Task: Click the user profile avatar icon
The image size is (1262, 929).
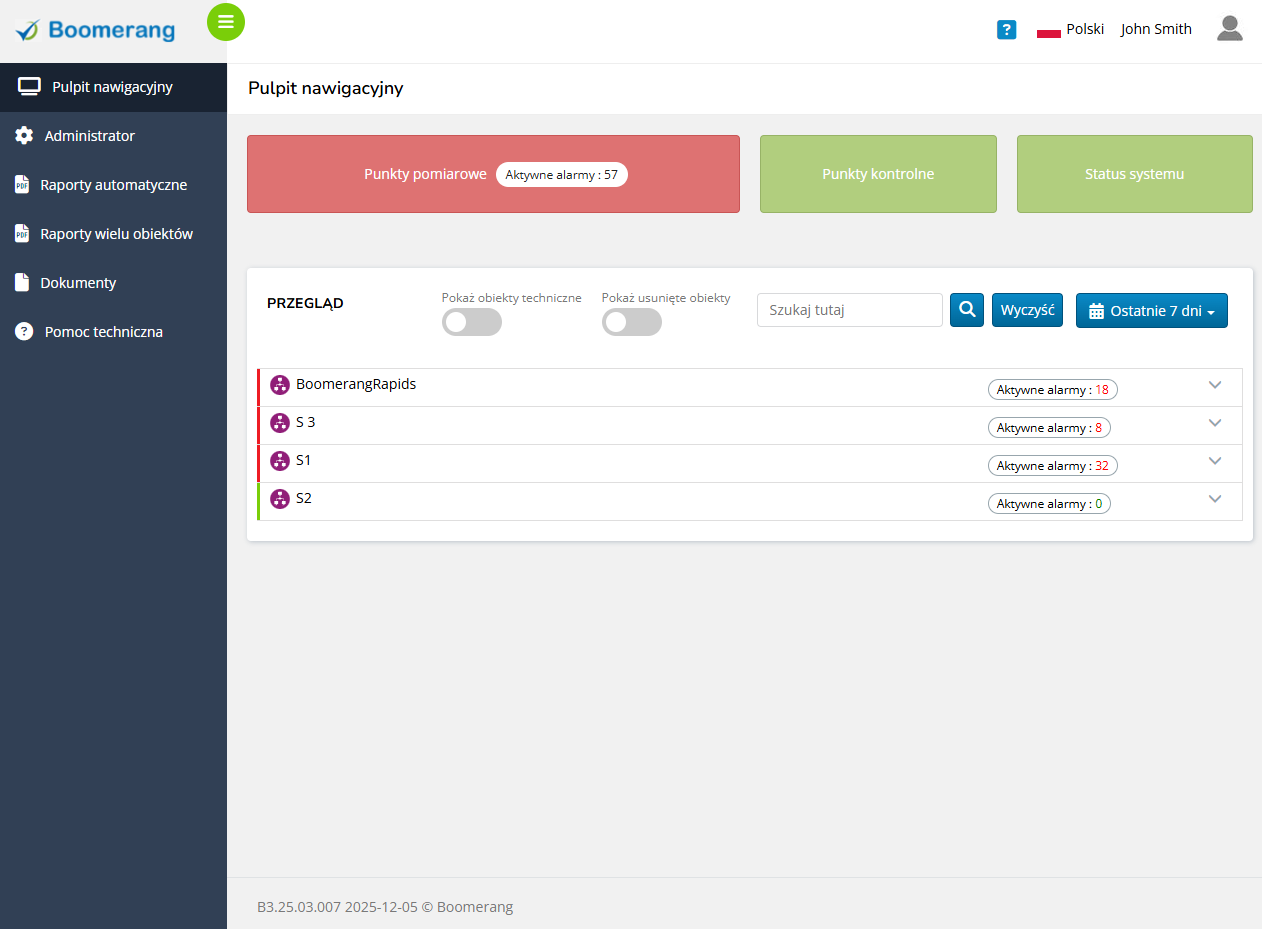Action: (x=1229, y=29)
